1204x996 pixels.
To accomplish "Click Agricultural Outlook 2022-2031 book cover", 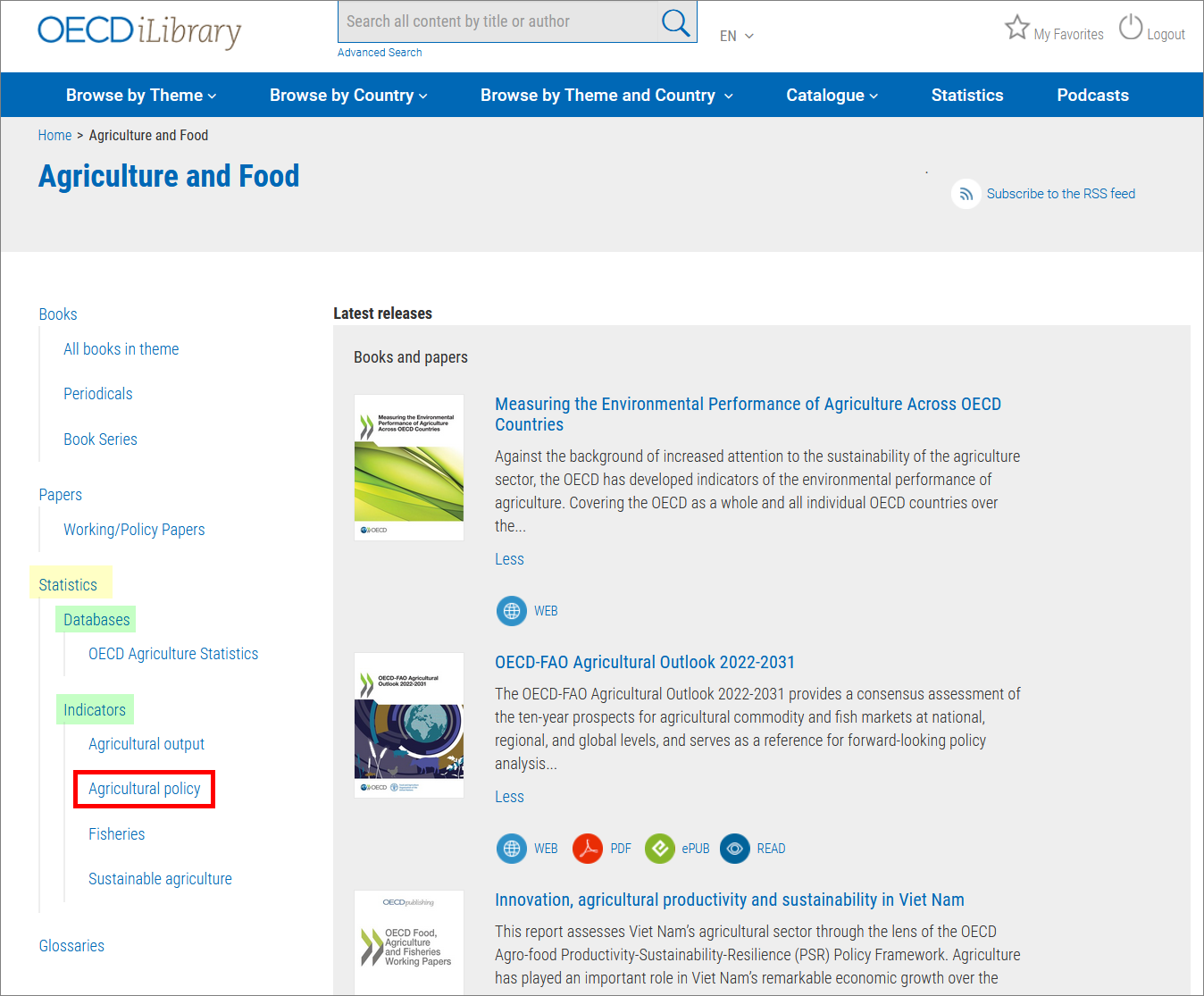I will 409,725.
